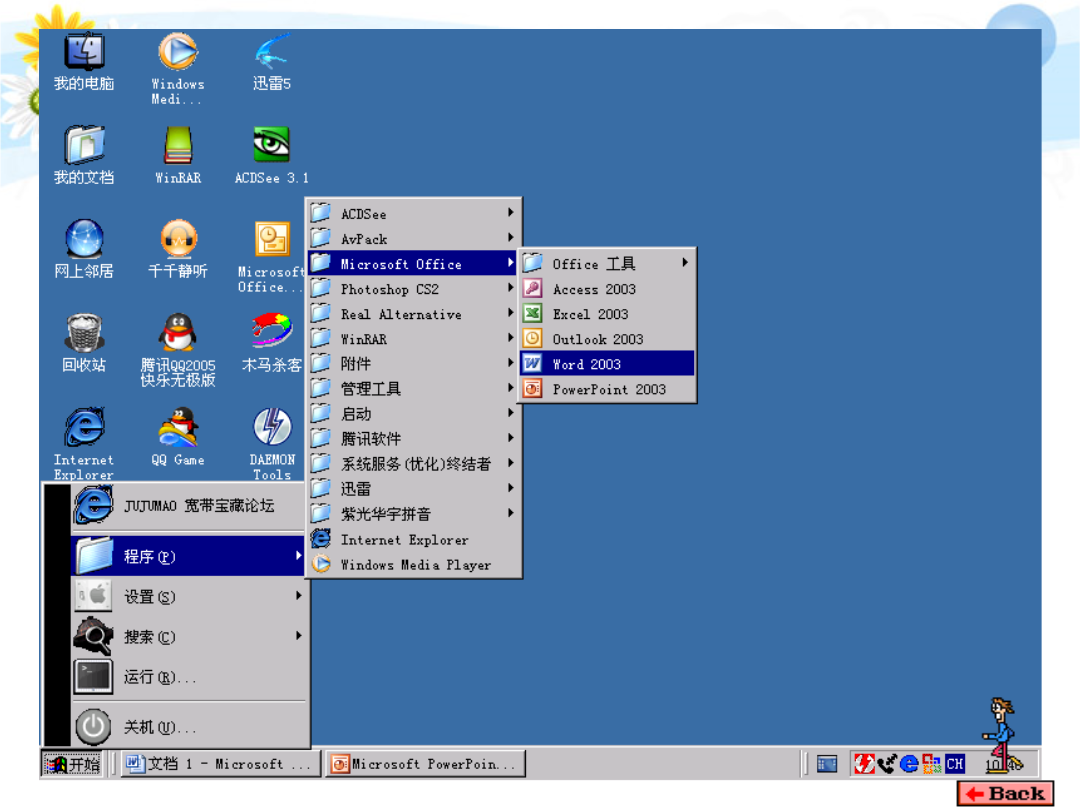Screen dimensions: 1080x810
Task: Click the Outlook 2003 clock icon
Action: [532, 338]
